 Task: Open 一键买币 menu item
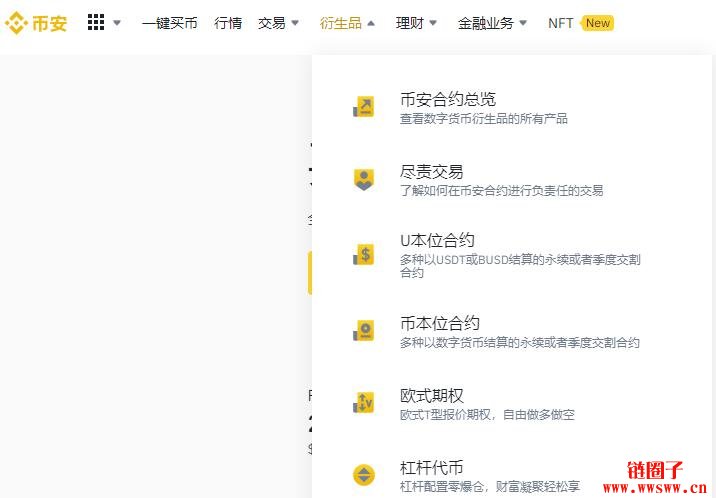[x=169, y=23]
